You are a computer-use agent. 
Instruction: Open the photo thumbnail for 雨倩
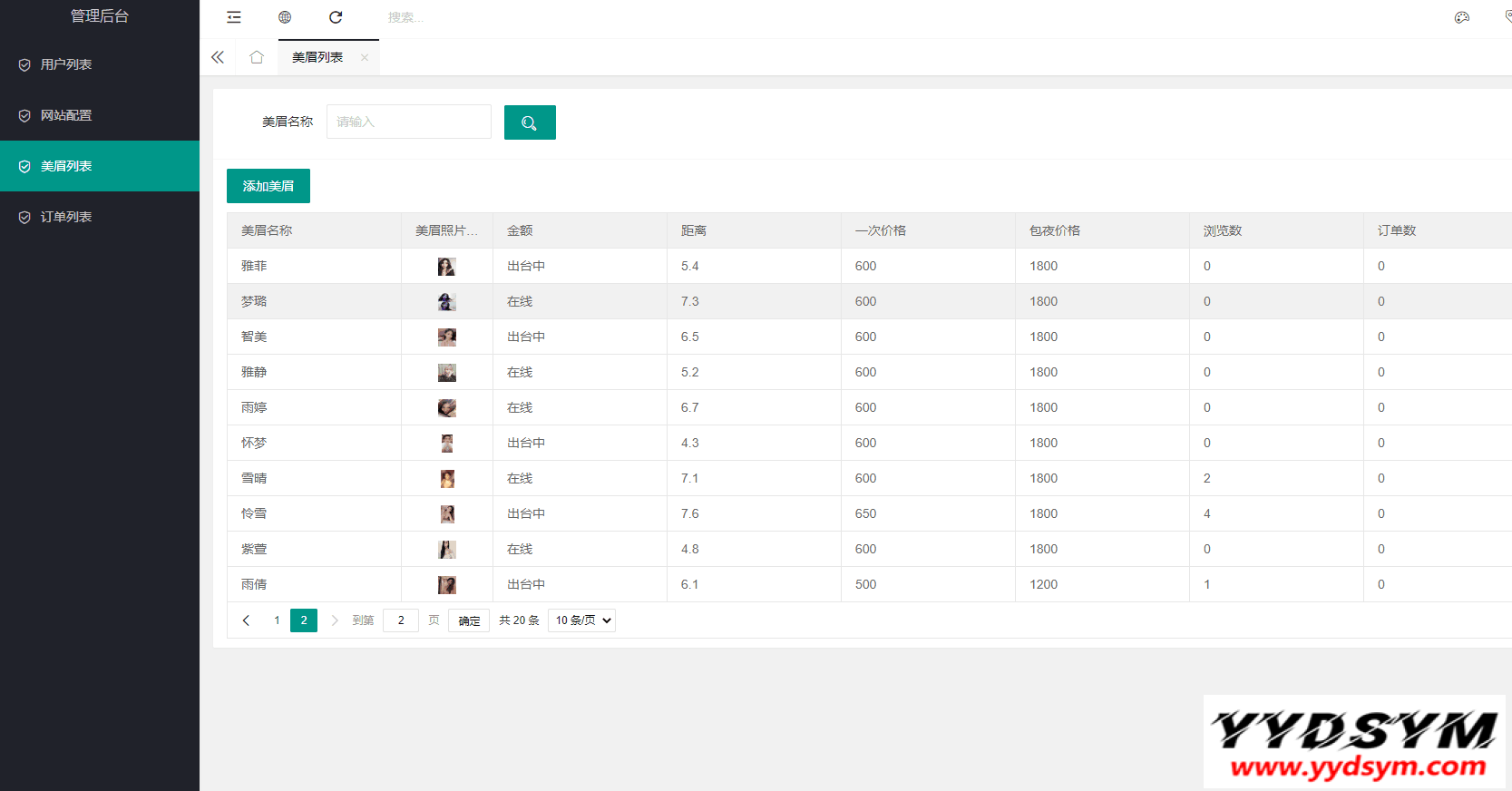click(x=446, y=584)
